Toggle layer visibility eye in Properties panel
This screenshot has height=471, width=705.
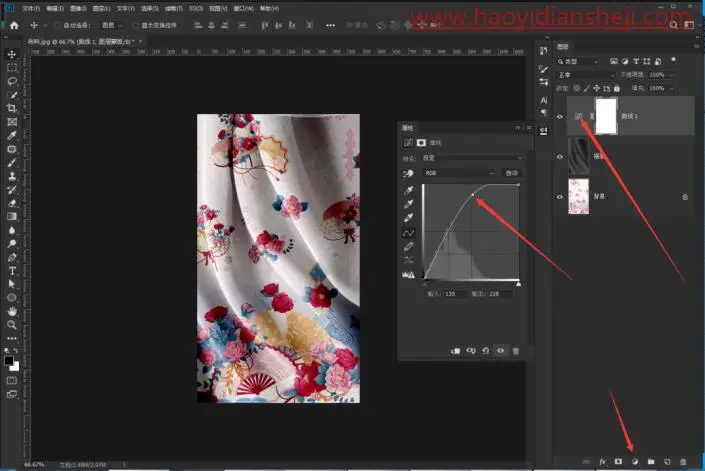(500, 351)
